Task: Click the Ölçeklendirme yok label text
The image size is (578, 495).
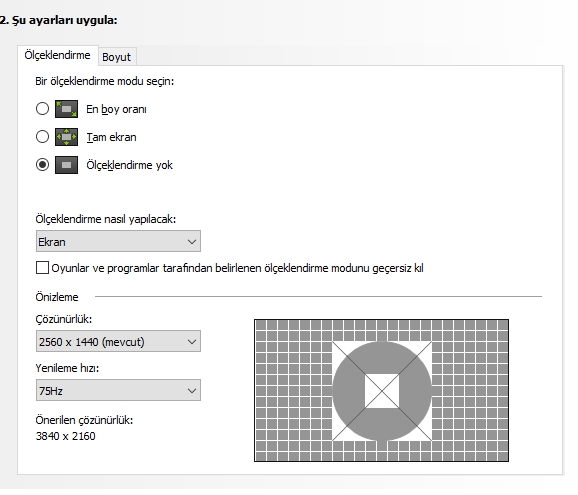Action: [x=129, y=165]
